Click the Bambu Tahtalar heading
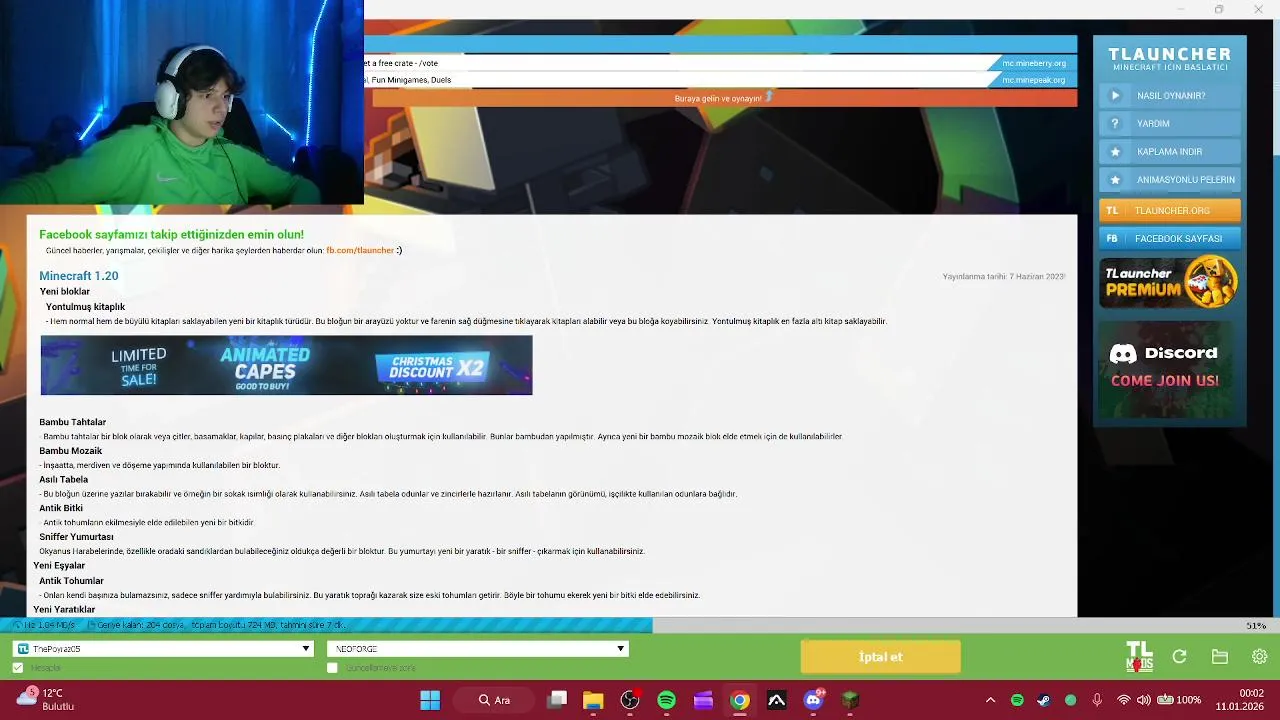The height and width of the screenshot is (720, 1280). pos(73,422)
